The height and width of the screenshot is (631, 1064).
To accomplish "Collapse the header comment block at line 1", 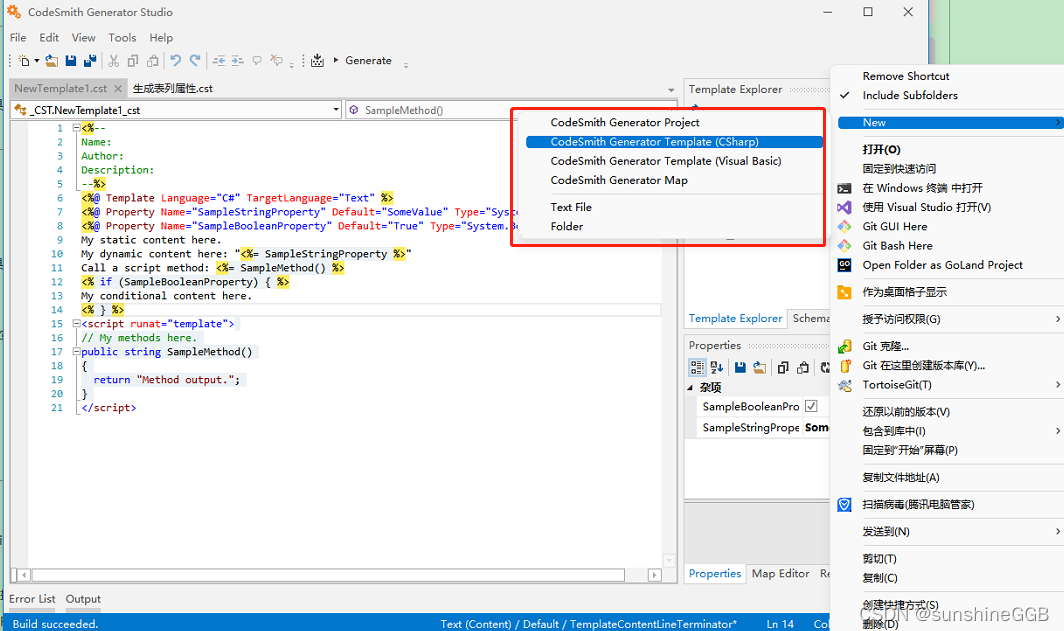I will (77, 128).
